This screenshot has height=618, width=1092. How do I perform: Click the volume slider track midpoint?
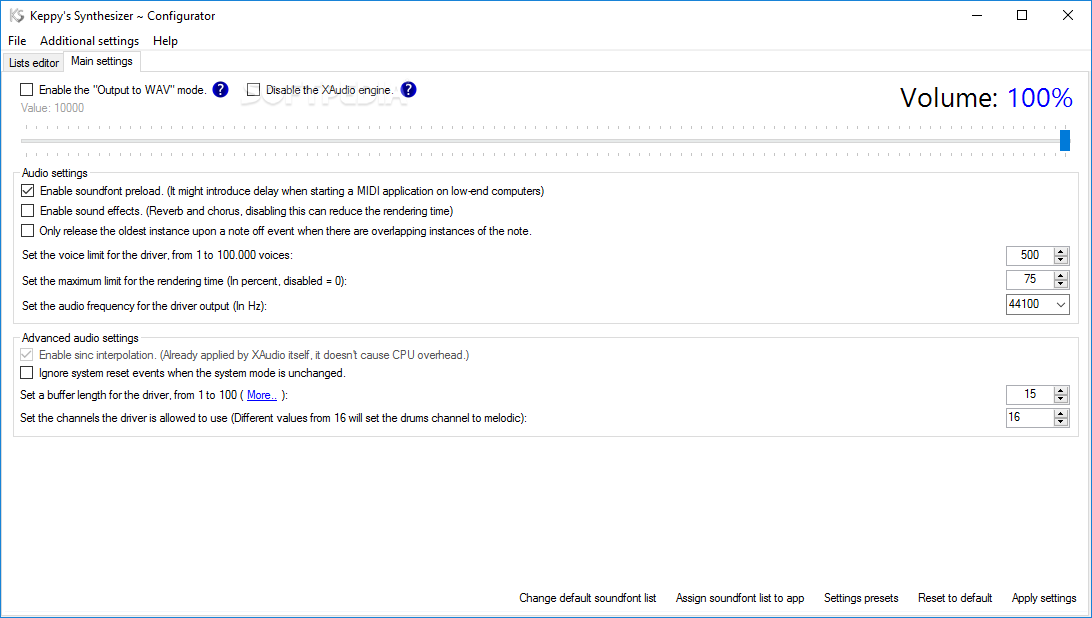[543, 141]
